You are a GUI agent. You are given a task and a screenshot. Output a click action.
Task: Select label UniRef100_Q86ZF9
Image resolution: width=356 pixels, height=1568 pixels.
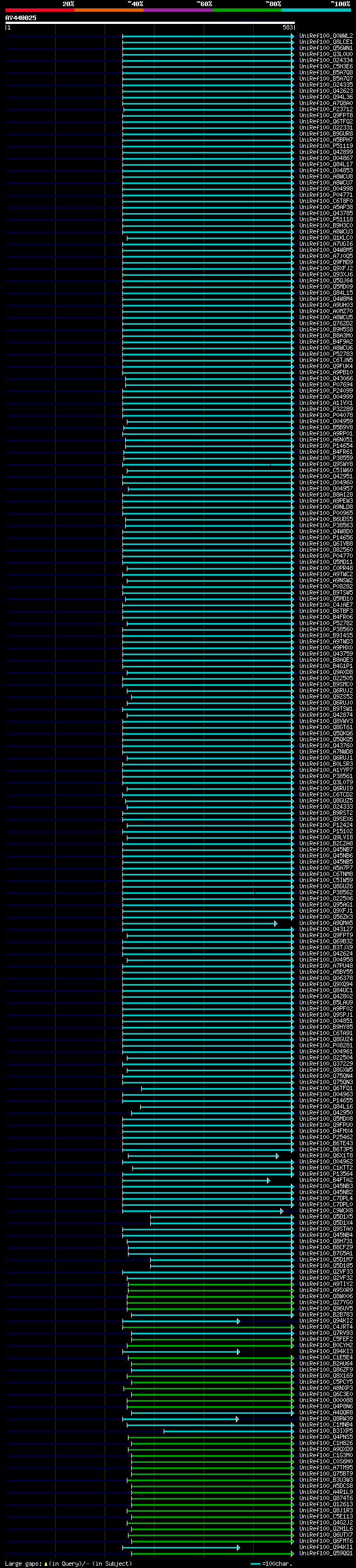pyautogui.click(x=326, y=1369)
